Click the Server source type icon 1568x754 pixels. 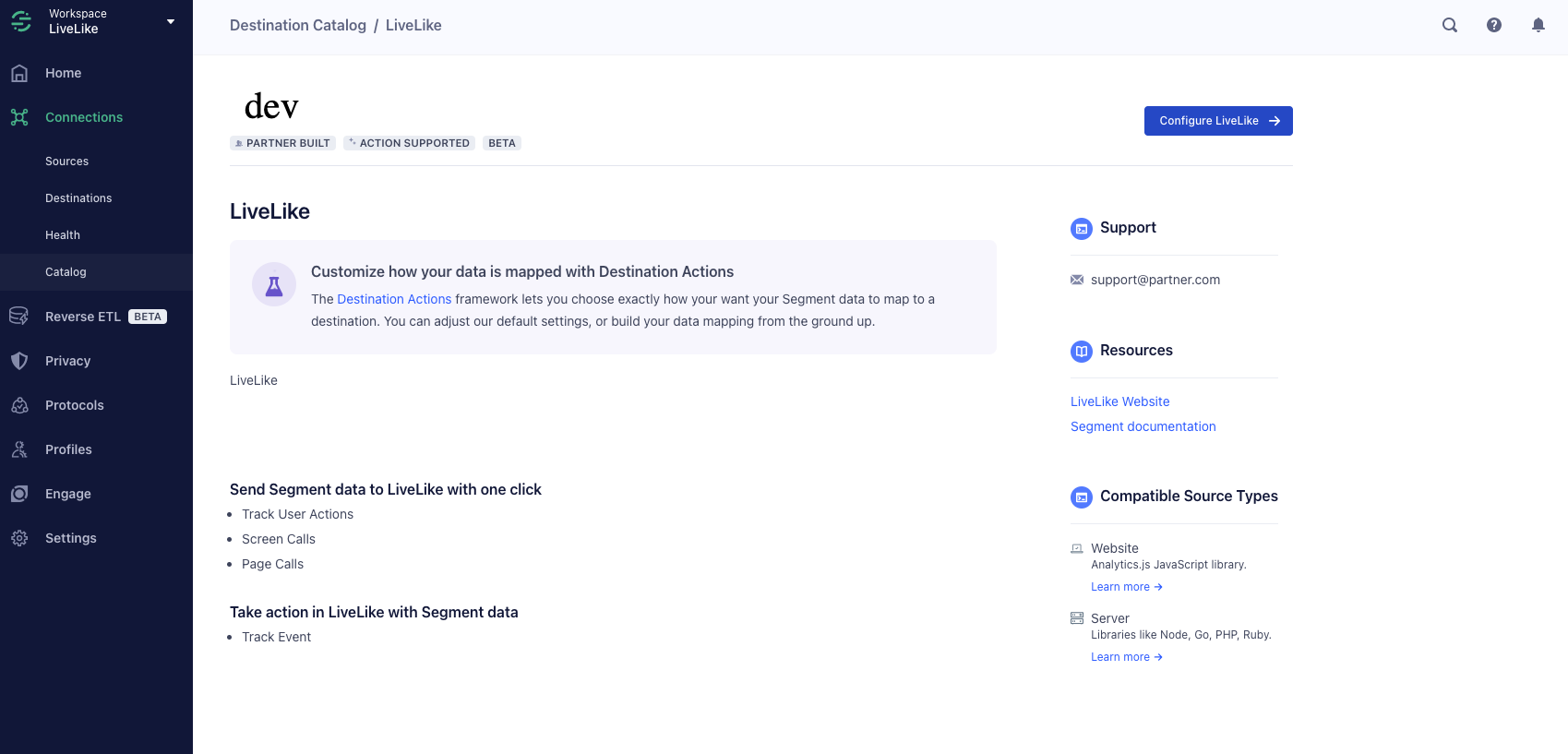click(1077, 618)
